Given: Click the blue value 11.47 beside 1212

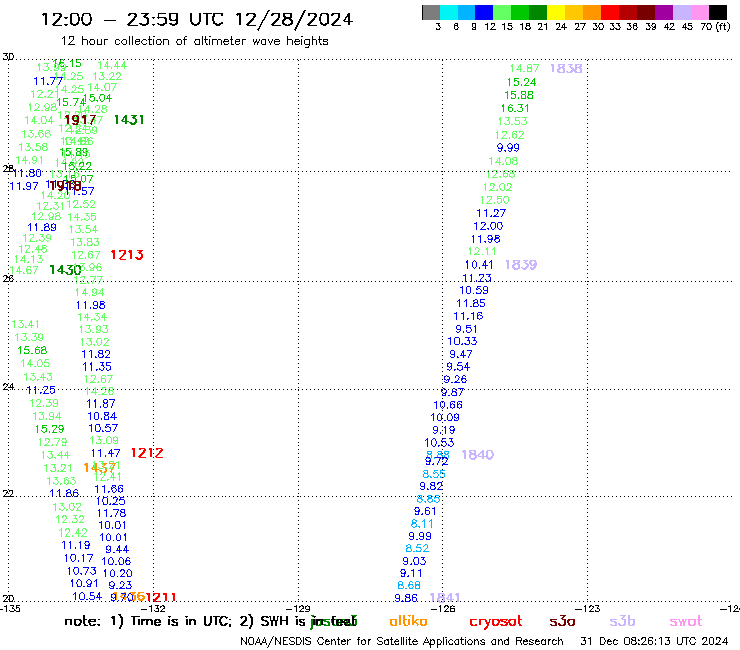Looking at the screenshot, I should pos(106,453).
